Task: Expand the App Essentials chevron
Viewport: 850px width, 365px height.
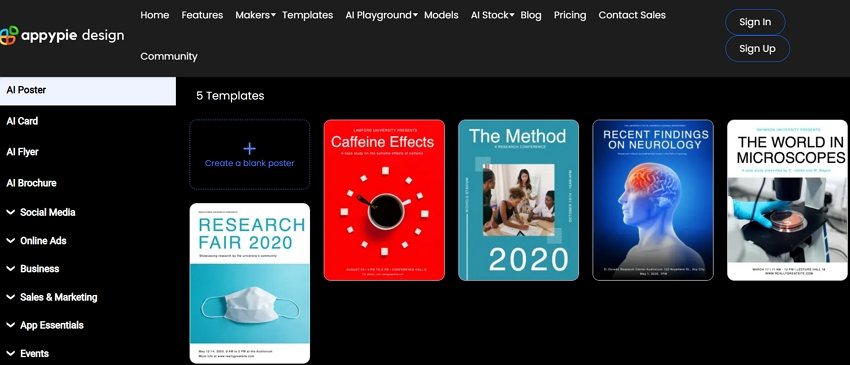Action: (x=10, y=325)
